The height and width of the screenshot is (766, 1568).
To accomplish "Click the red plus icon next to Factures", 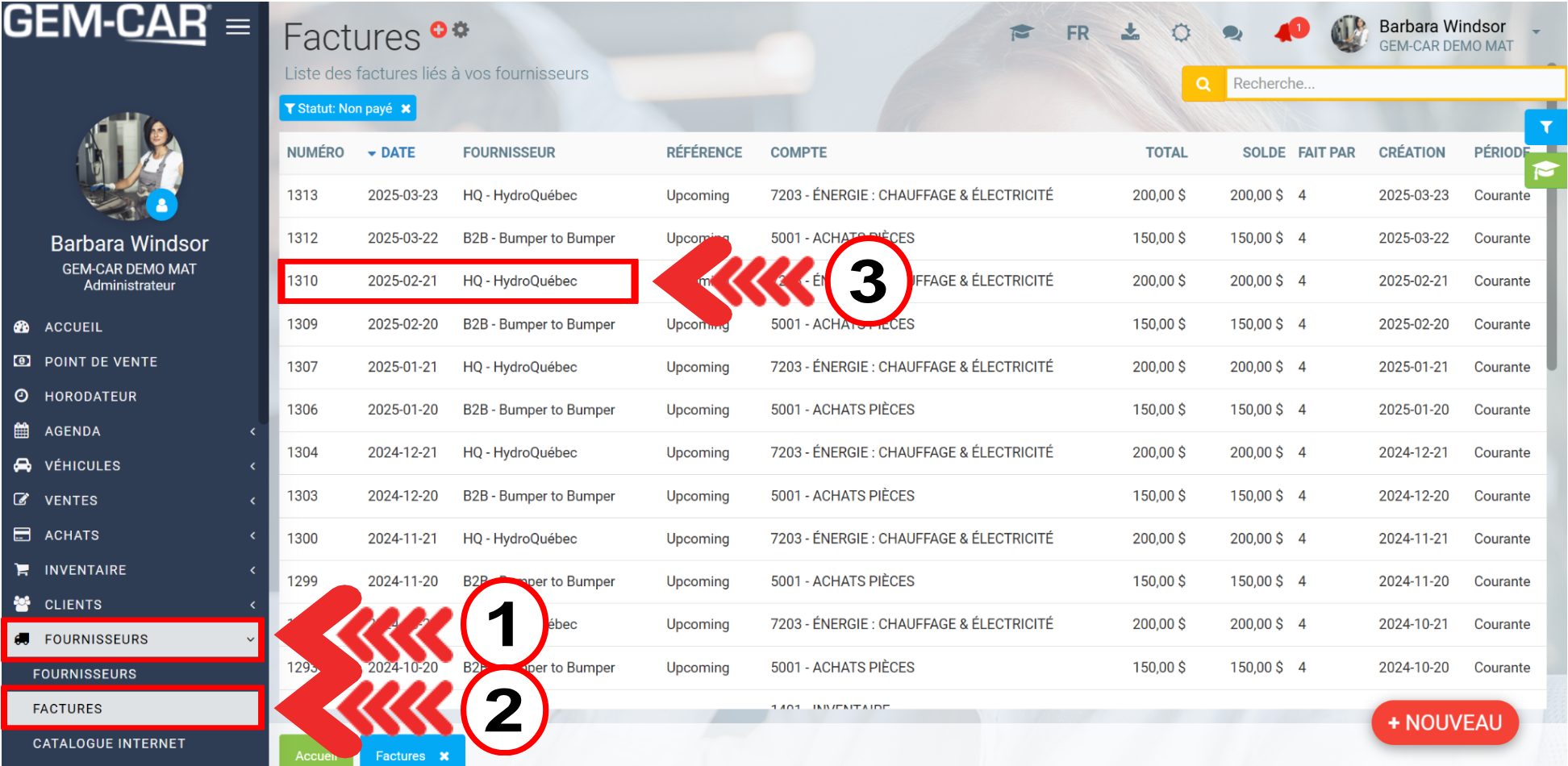I will [438, 30].
